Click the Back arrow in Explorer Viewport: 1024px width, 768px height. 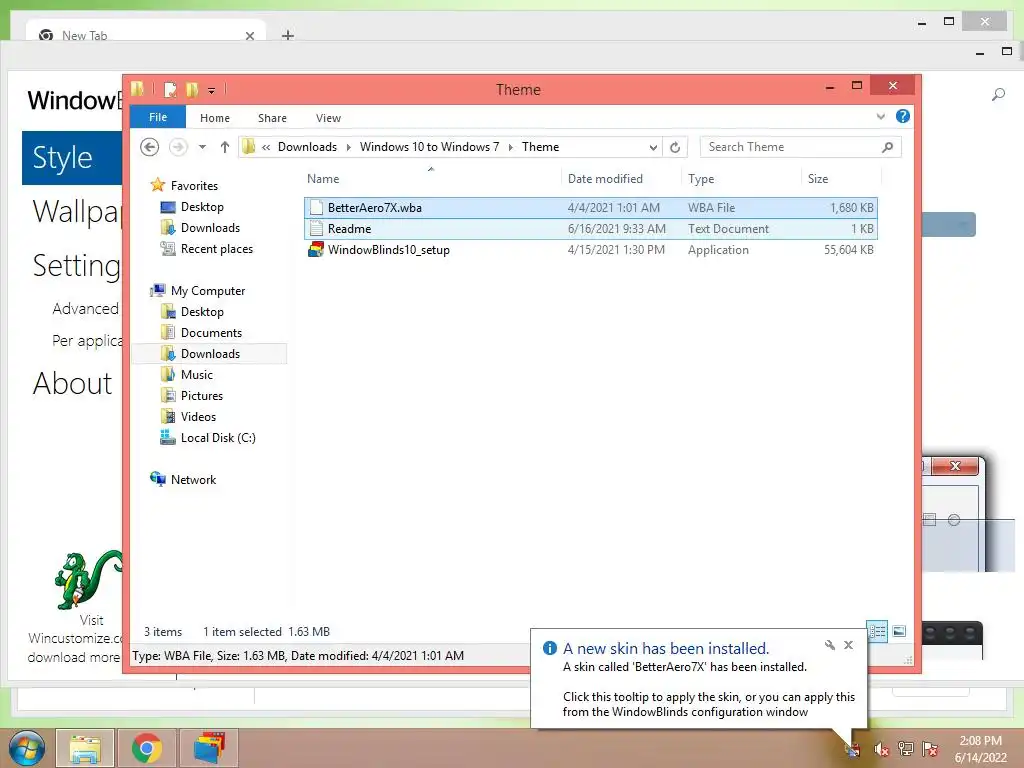(x=150, y=147)
